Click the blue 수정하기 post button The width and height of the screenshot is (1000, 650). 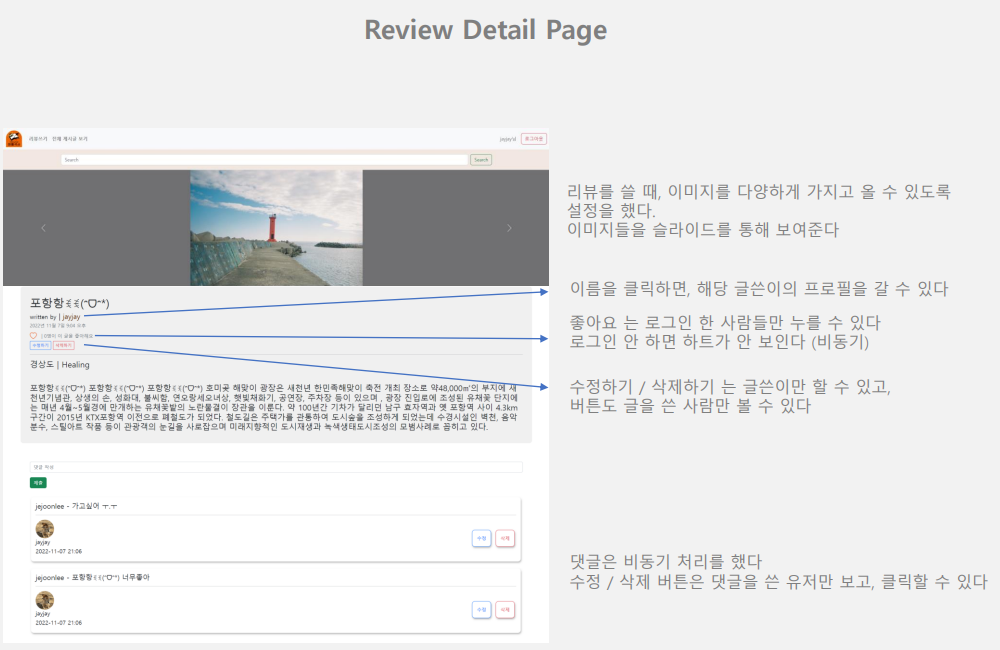pos(40,345)
